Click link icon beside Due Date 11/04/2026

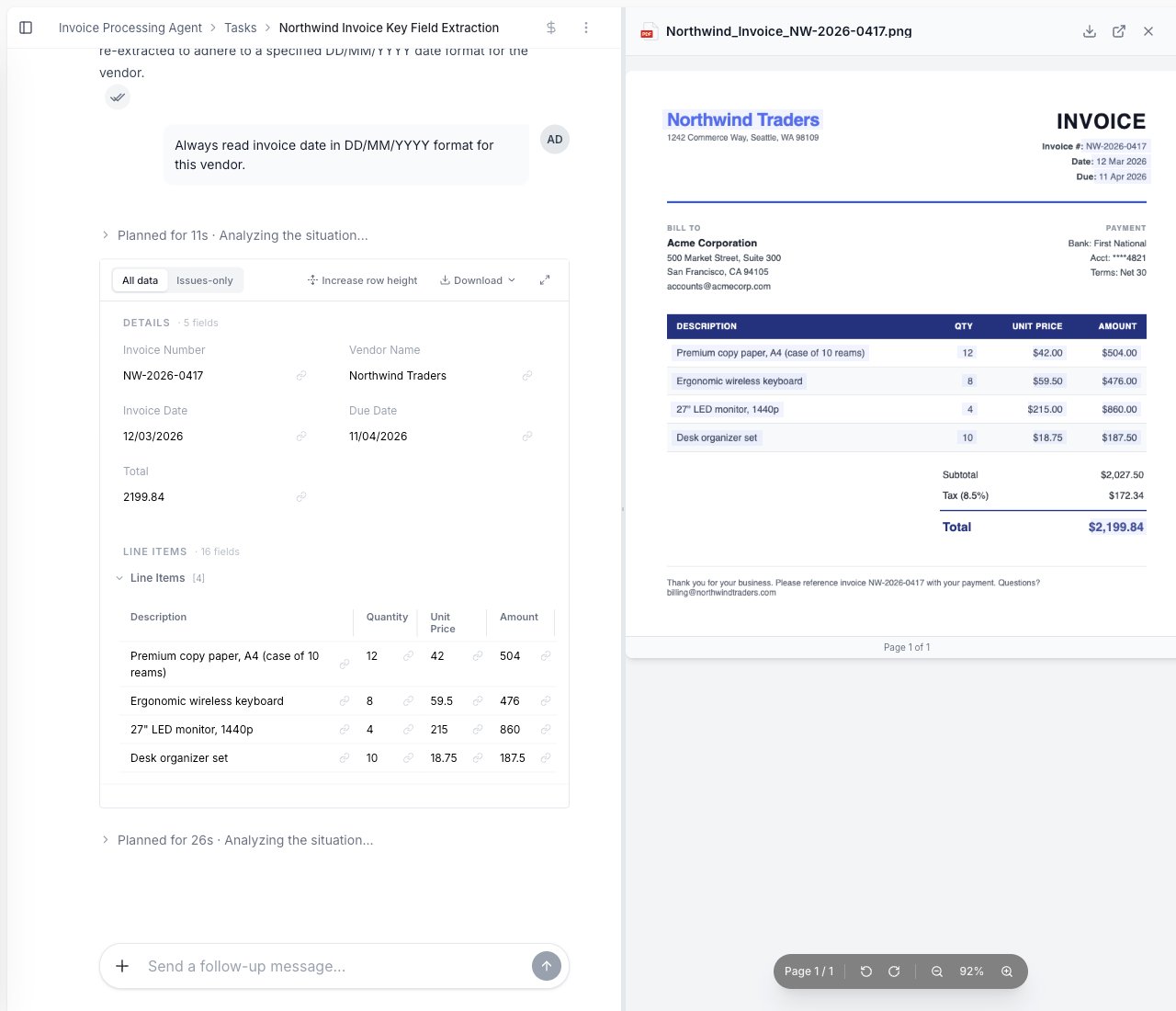tap(527, 437)
